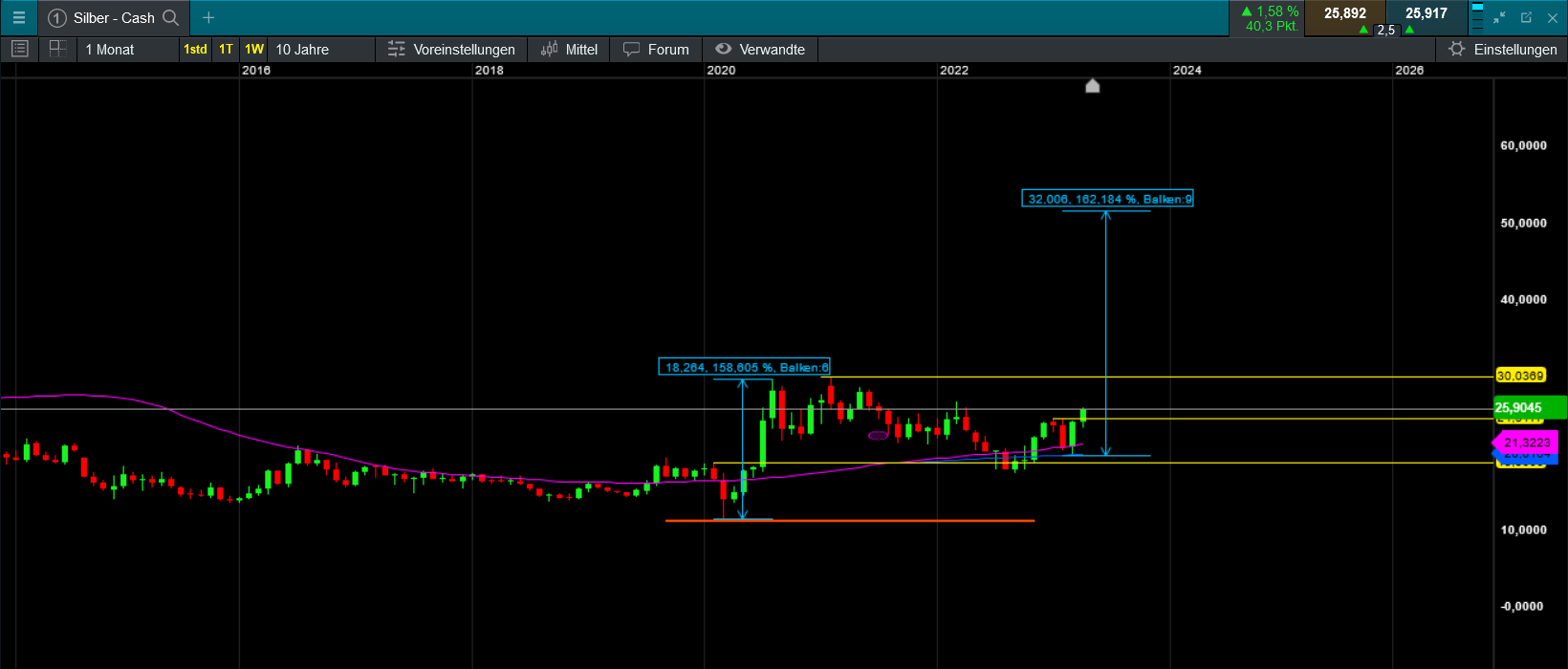1568x669 pixels.
Task: Click the magenta 21,3223 moving average label
Action: pos(1525,442)
